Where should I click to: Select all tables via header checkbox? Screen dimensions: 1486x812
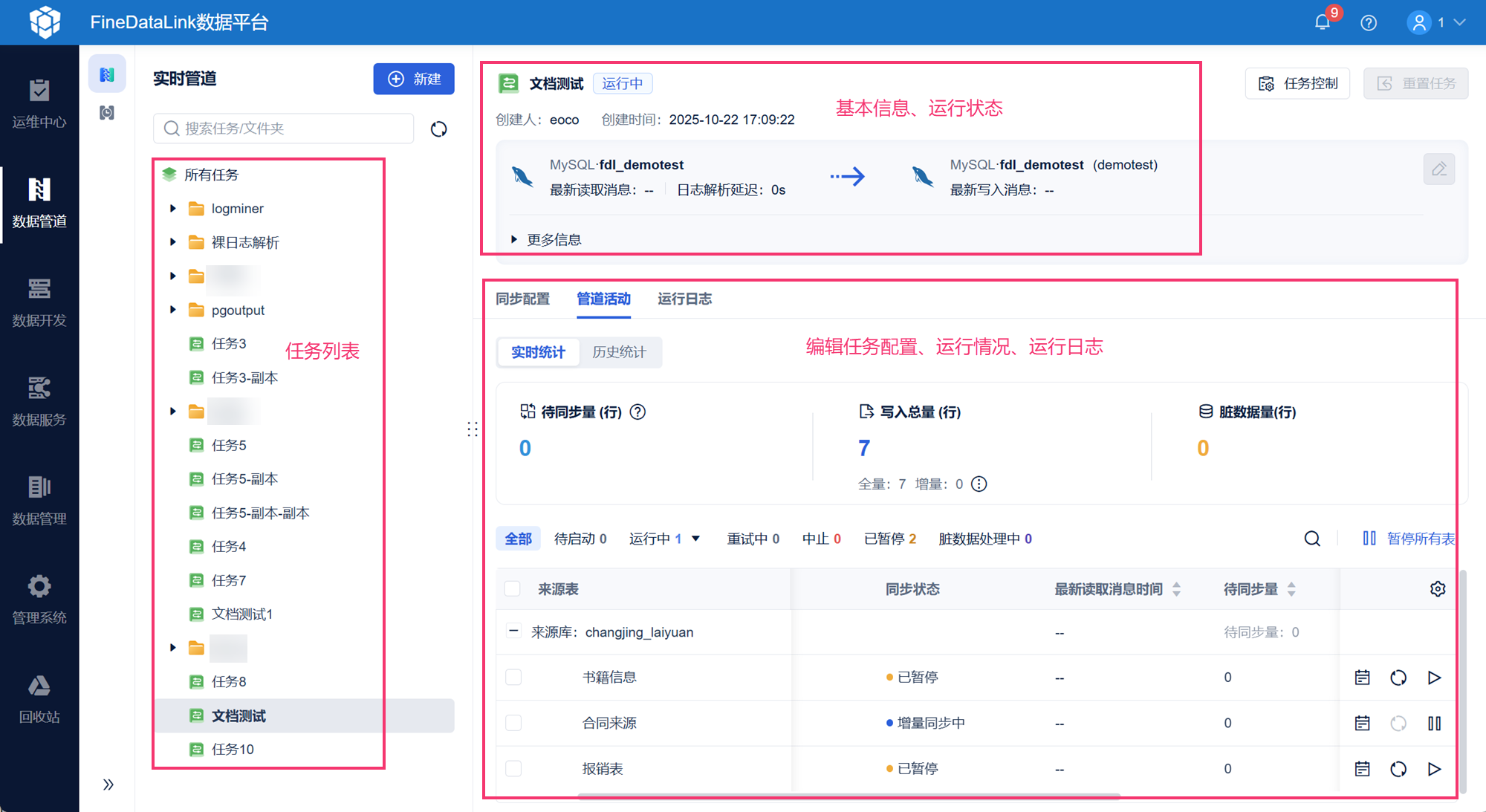point(513,589)
